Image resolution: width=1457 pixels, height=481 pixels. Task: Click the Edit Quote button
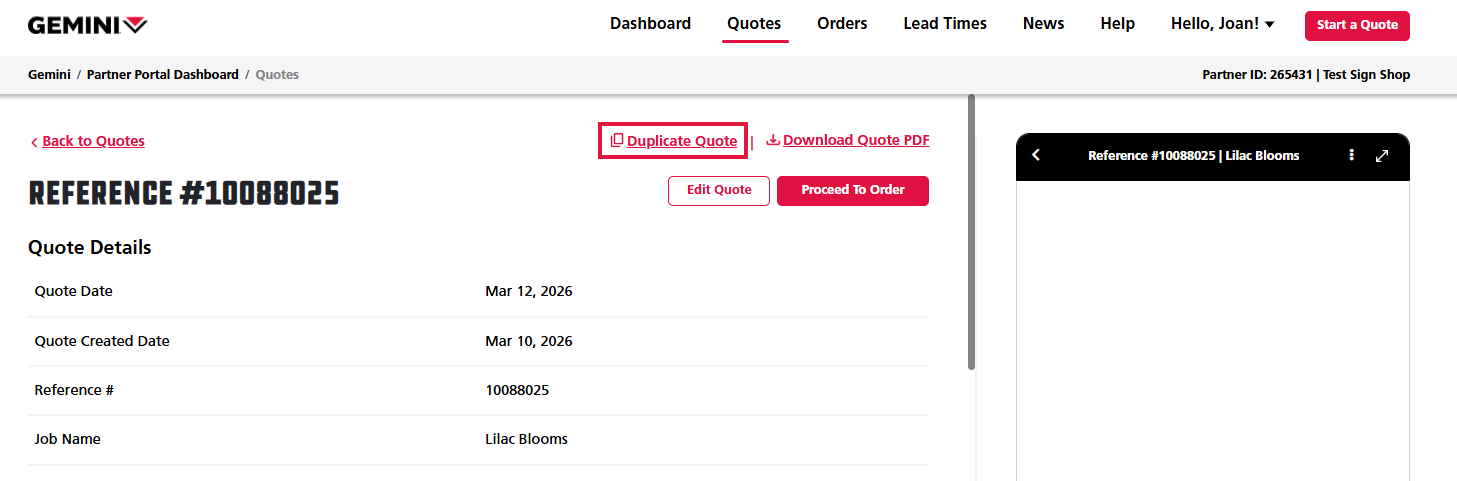click(718, 190)
